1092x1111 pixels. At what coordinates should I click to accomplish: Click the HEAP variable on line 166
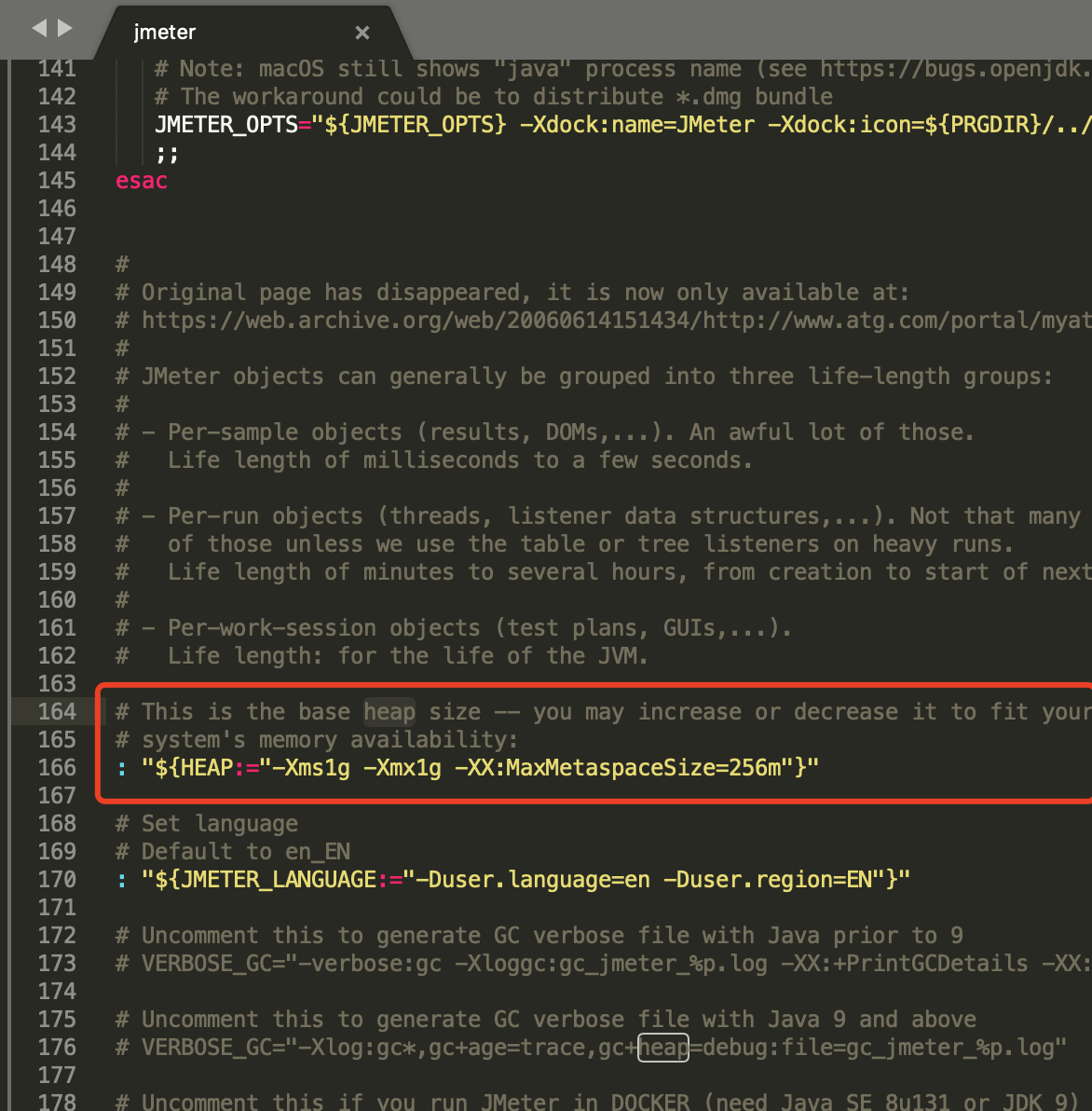pyautogui.click(x=208, y=767)
